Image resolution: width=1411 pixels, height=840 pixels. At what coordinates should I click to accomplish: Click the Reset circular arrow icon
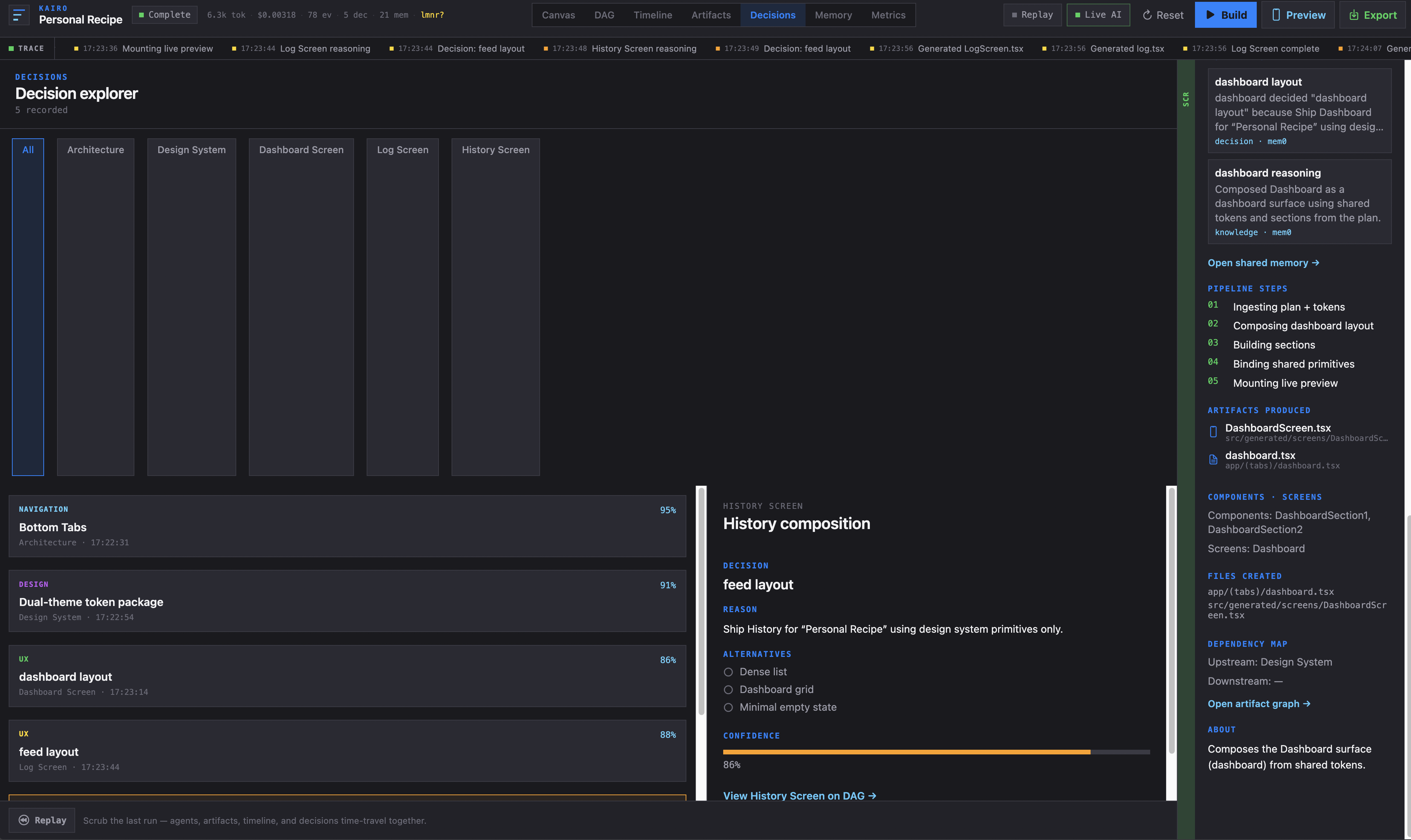(x=1147, y=15)
